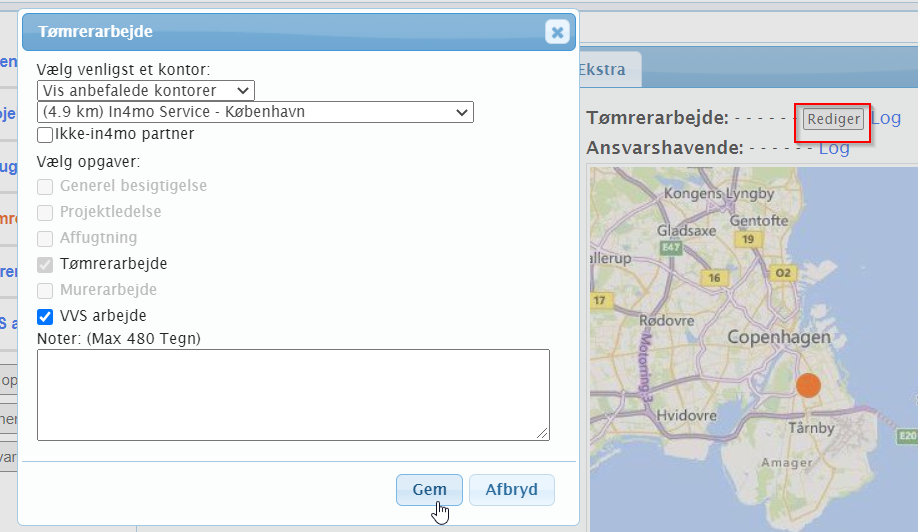Click the orange location marker on map
The height and width of the screenshot is (532, 918).
click(808, 385)
